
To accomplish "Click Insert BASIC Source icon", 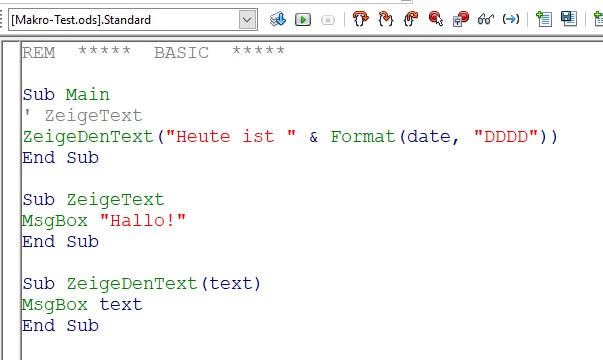I will tap(544, 19).
